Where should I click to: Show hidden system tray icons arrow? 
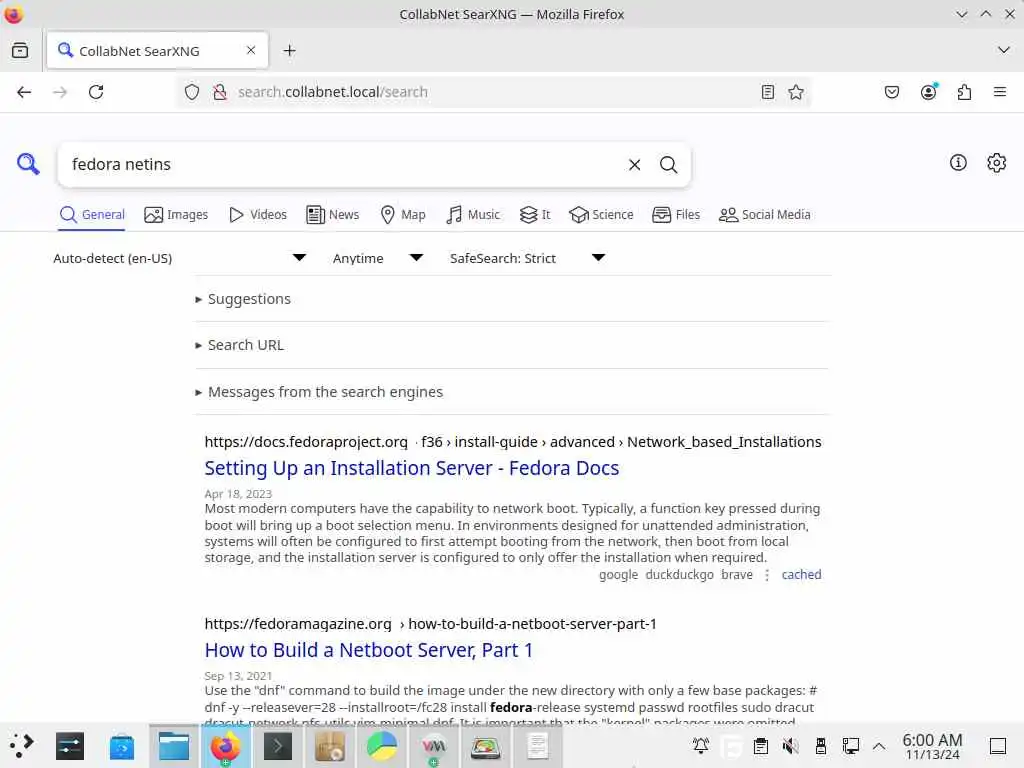point(879,746)
